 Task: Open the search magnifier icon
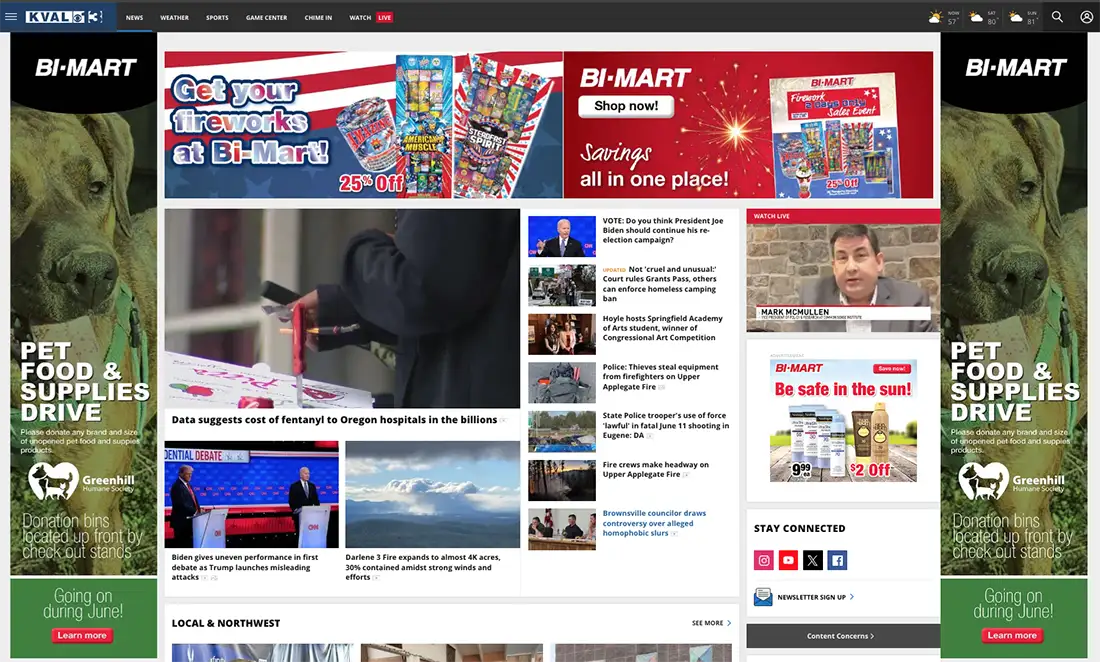[x=1057, y=17]
